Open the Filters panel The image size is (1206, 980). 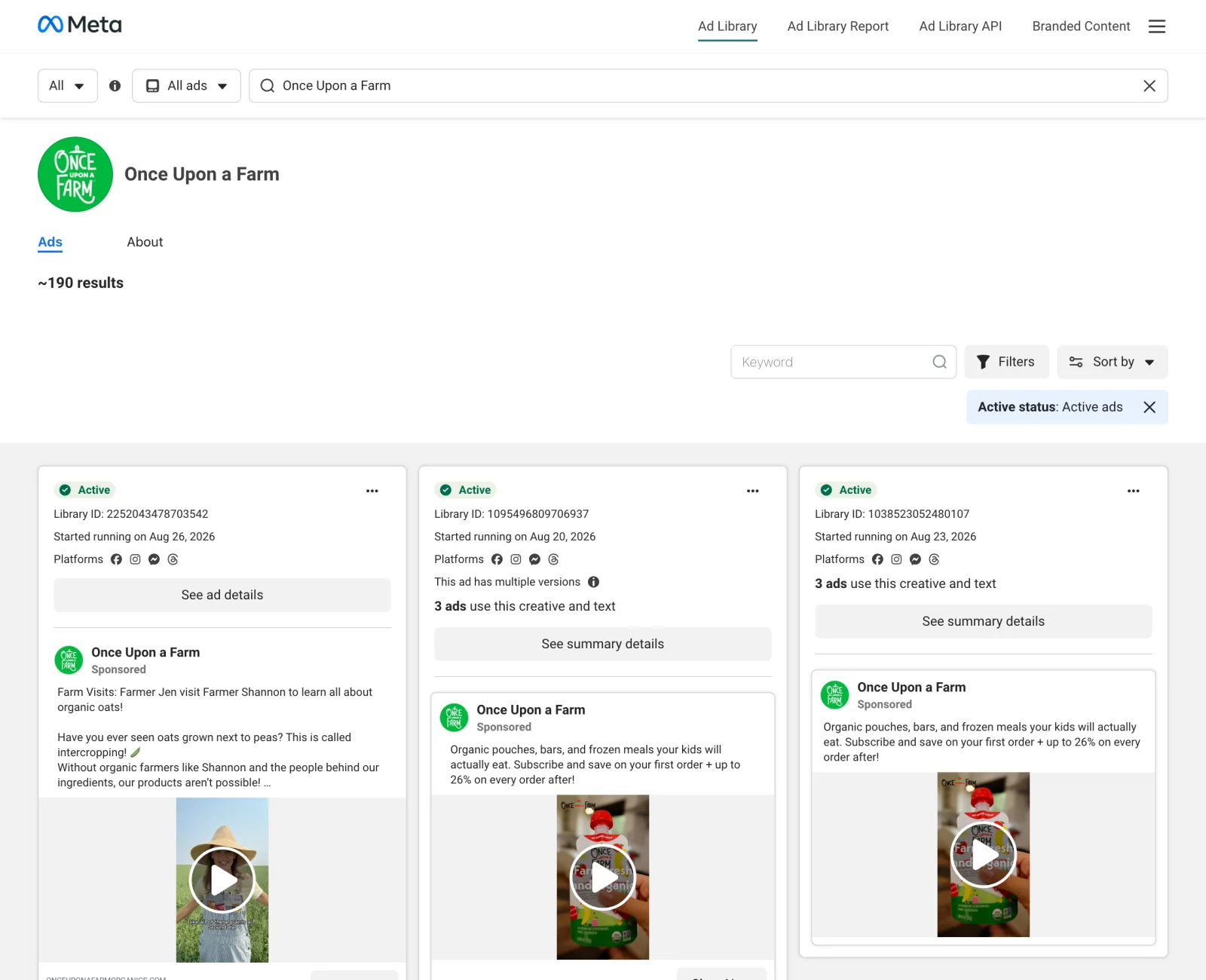[1006, 362]
